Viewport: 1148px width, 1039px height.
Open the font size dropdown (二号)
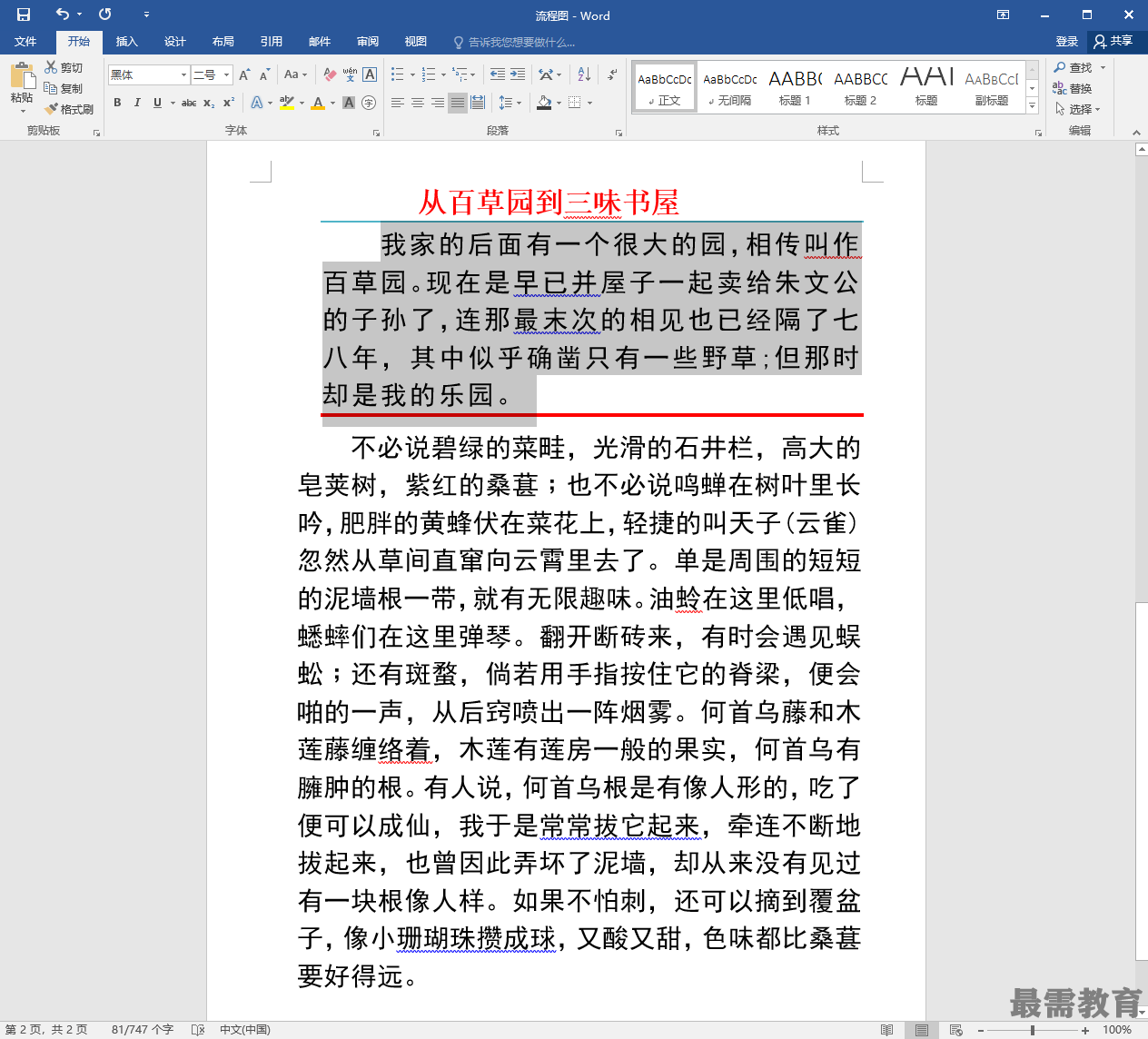tap(227, 74)
